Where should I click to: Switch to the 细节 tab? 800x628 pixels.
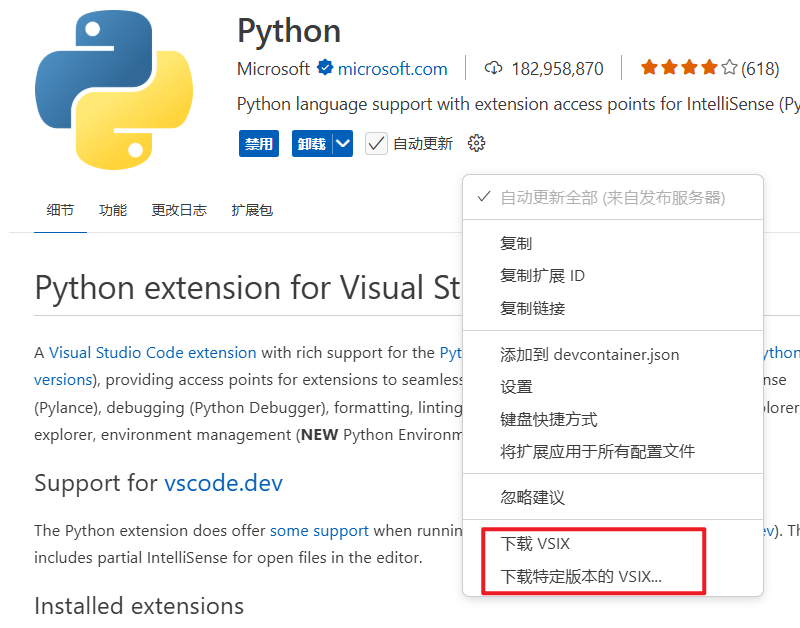(60, 210)
